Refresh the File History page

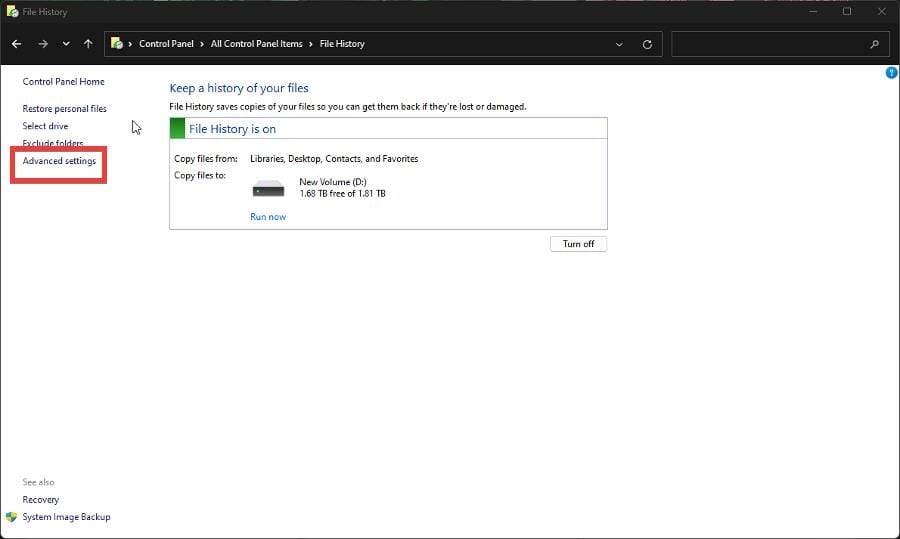[x=647, y=44]
